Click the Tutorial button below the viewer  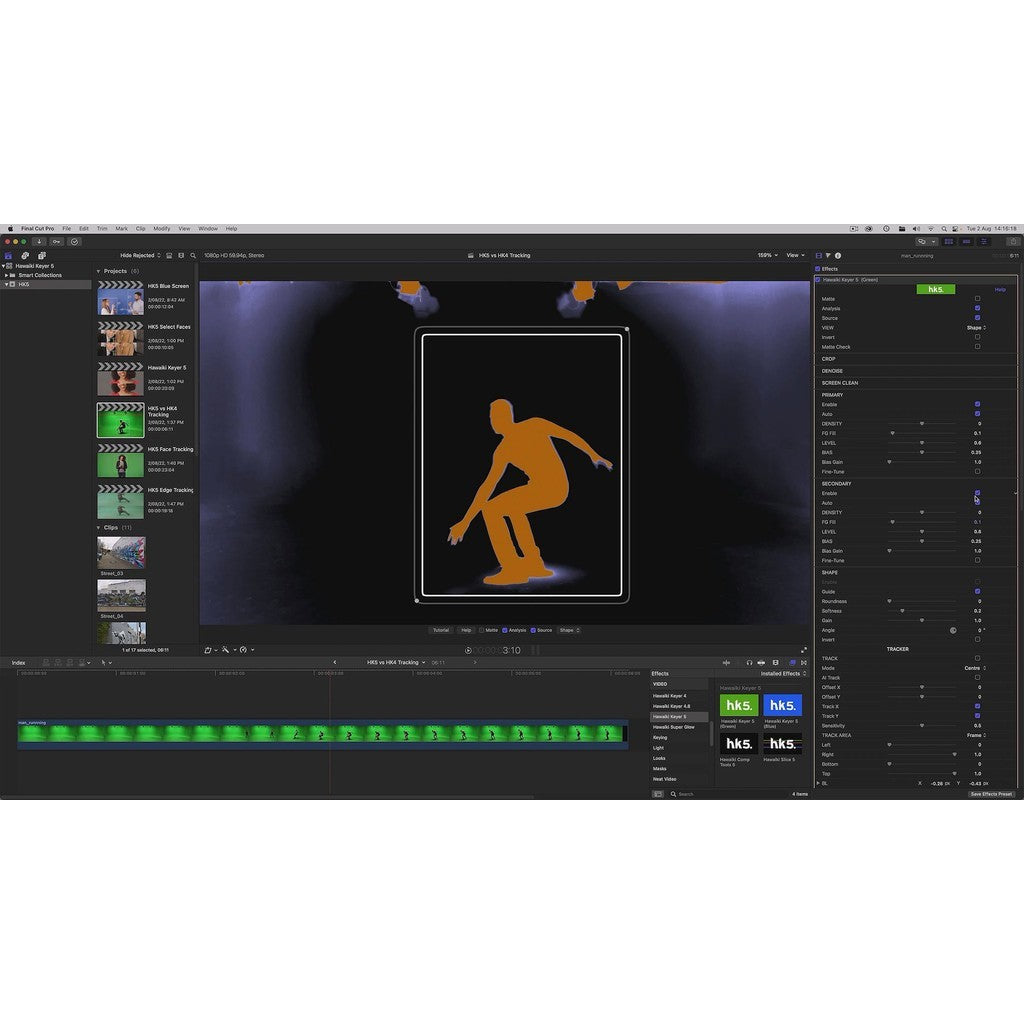[441, 630]
